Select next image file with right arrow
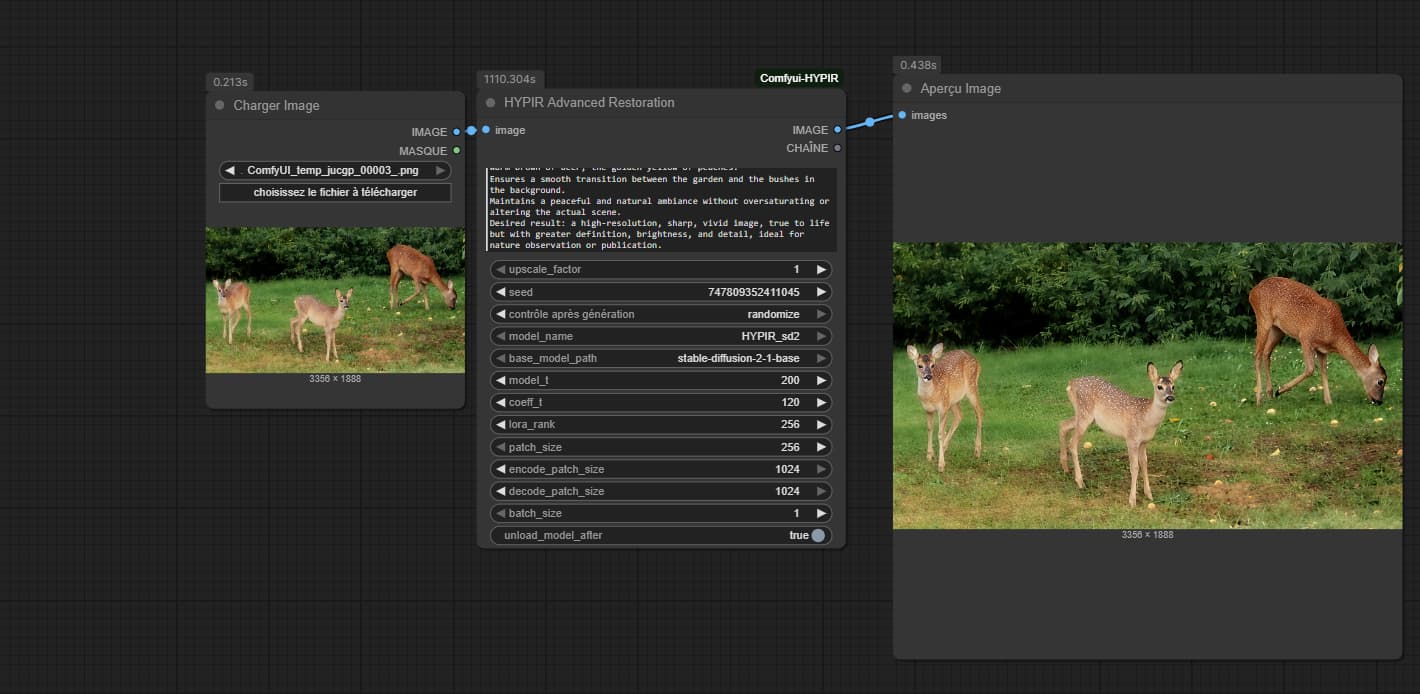The image size is (1420, 694). pyautogui.click(x=441, y=171)
